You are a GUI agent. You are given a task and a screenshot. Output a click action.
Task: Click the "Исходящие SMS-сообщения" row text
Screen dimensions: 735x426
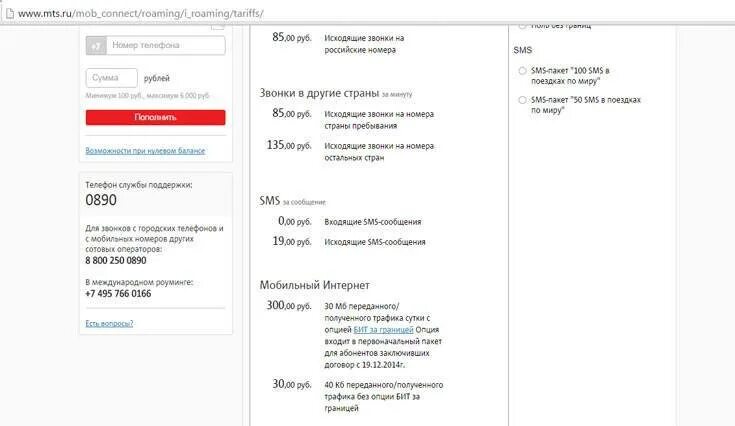pos(375,242)
